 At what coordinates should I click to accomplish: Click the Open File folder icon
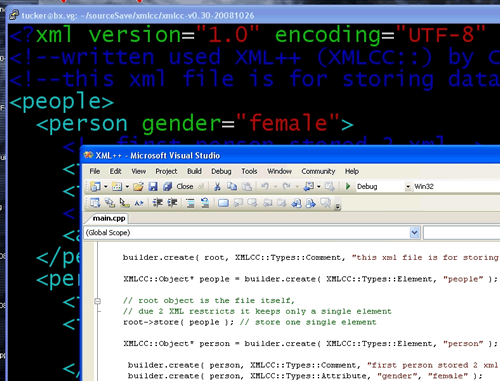click(138, 186)
